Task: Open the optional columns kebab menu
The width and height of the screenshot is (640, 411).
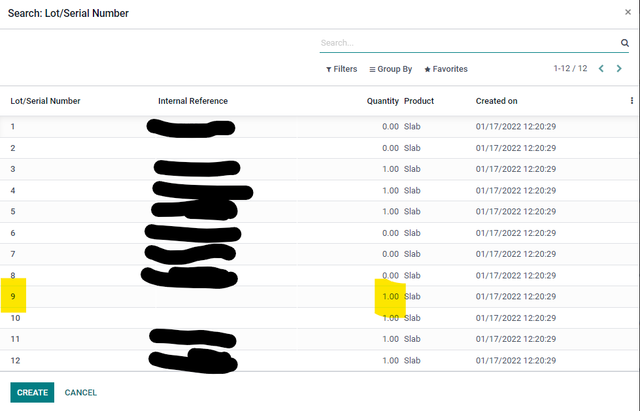Action: (631, 100)
